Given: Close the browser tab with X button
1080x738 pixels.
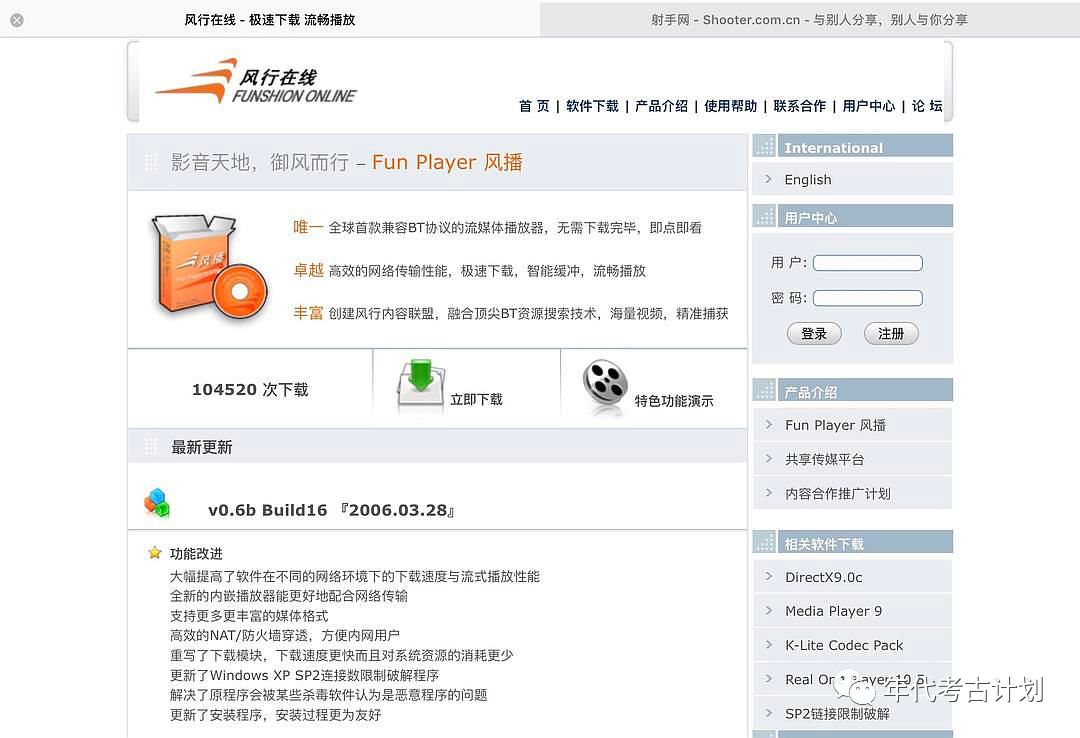Looking at the screenshot, I should (17, 20).
